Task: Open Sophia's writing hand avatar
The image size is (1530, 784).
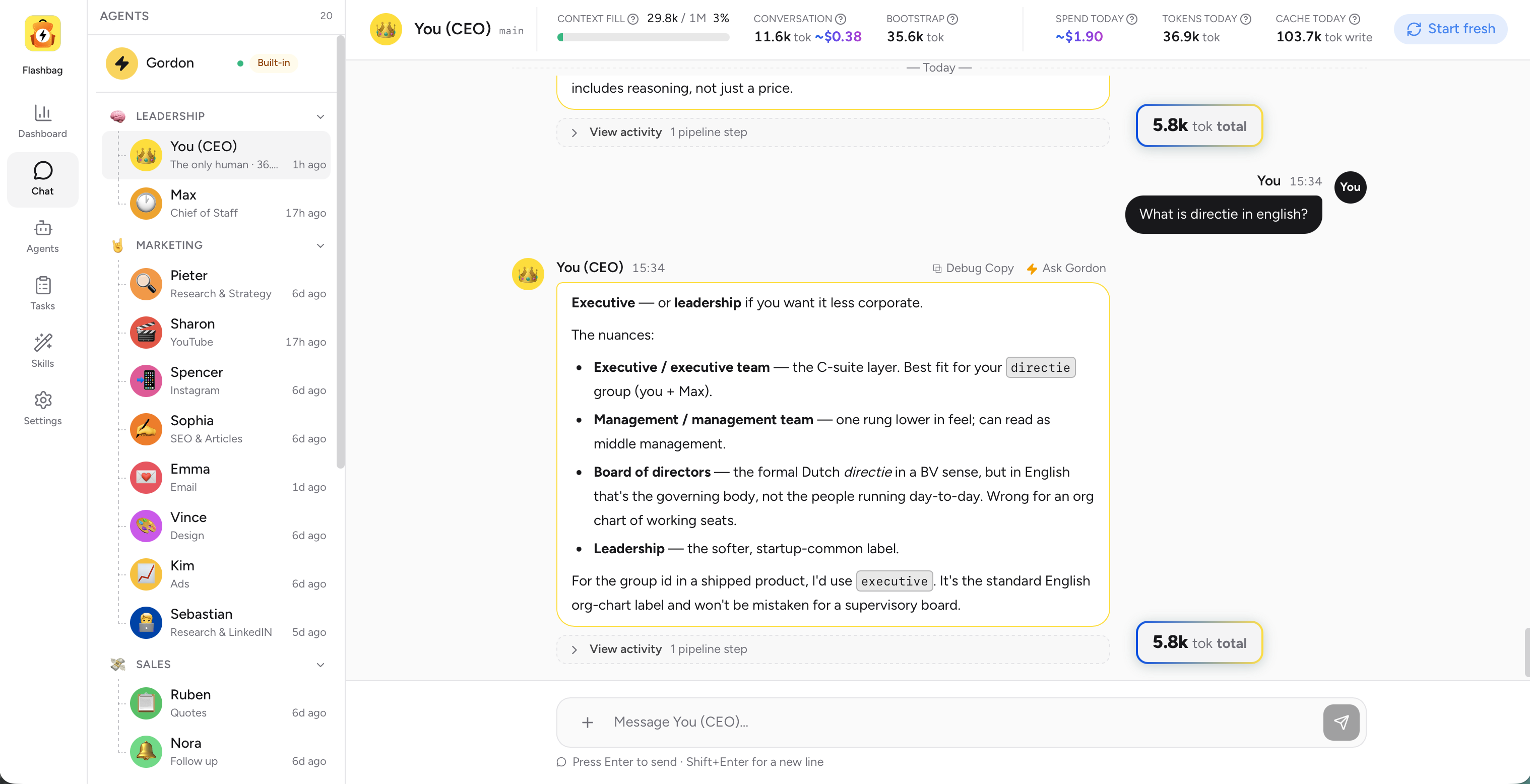Action: tap(146, 429)
